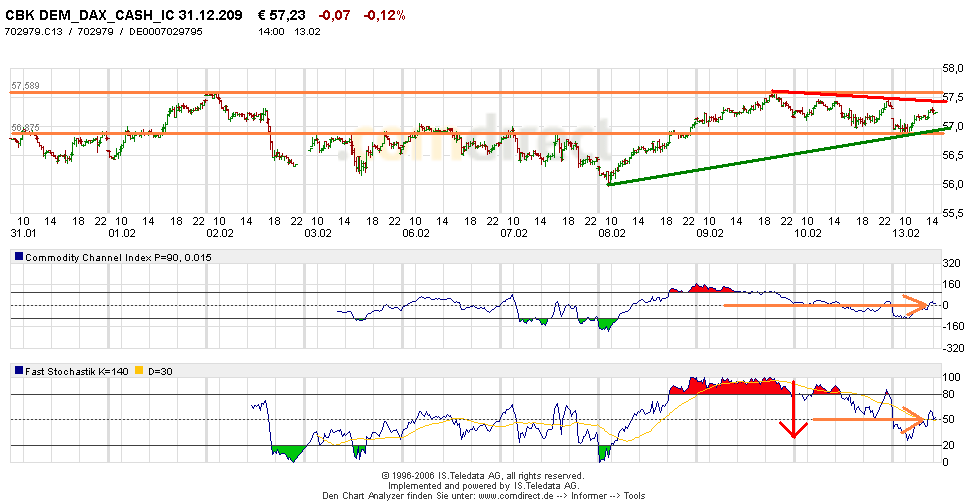This screenshot has width=968, height=501.
Task: Click the 31.01 date label
Action: [x=24, y=233]
